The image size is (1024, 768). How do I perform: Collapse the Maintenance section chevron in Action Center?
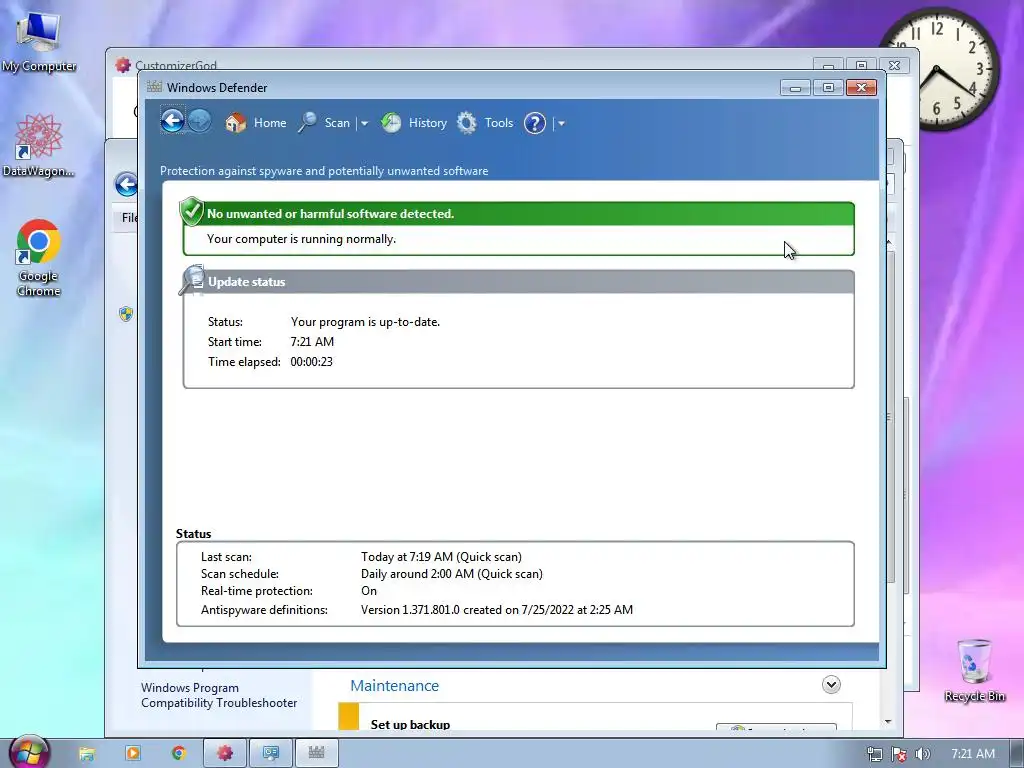pyautogui.click(x=831, y=685)
